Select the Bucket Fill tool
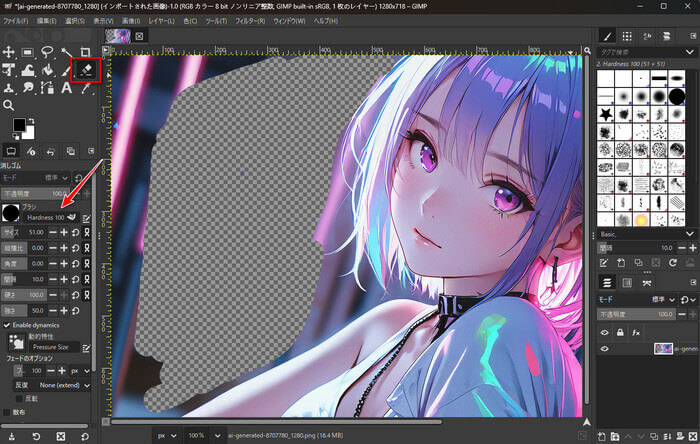This screenshot has height=444, width=700. [47, 70]
